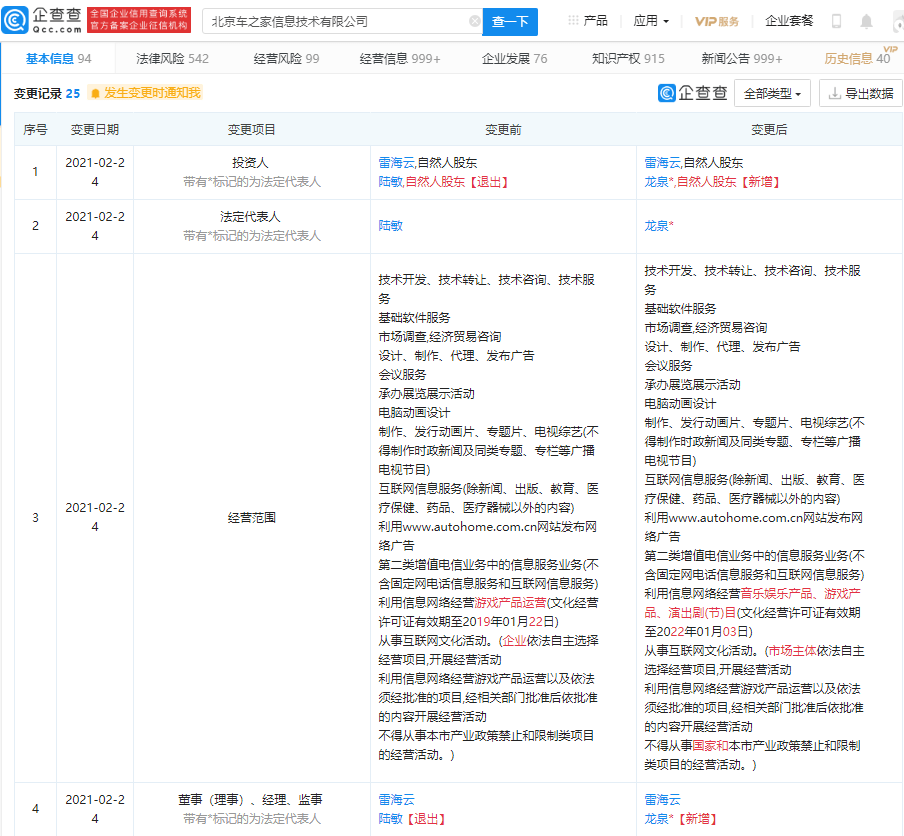Select 经营范围 cell in row 3
The height and width of the screenshot is (836, 904).
tap(252, 518)
